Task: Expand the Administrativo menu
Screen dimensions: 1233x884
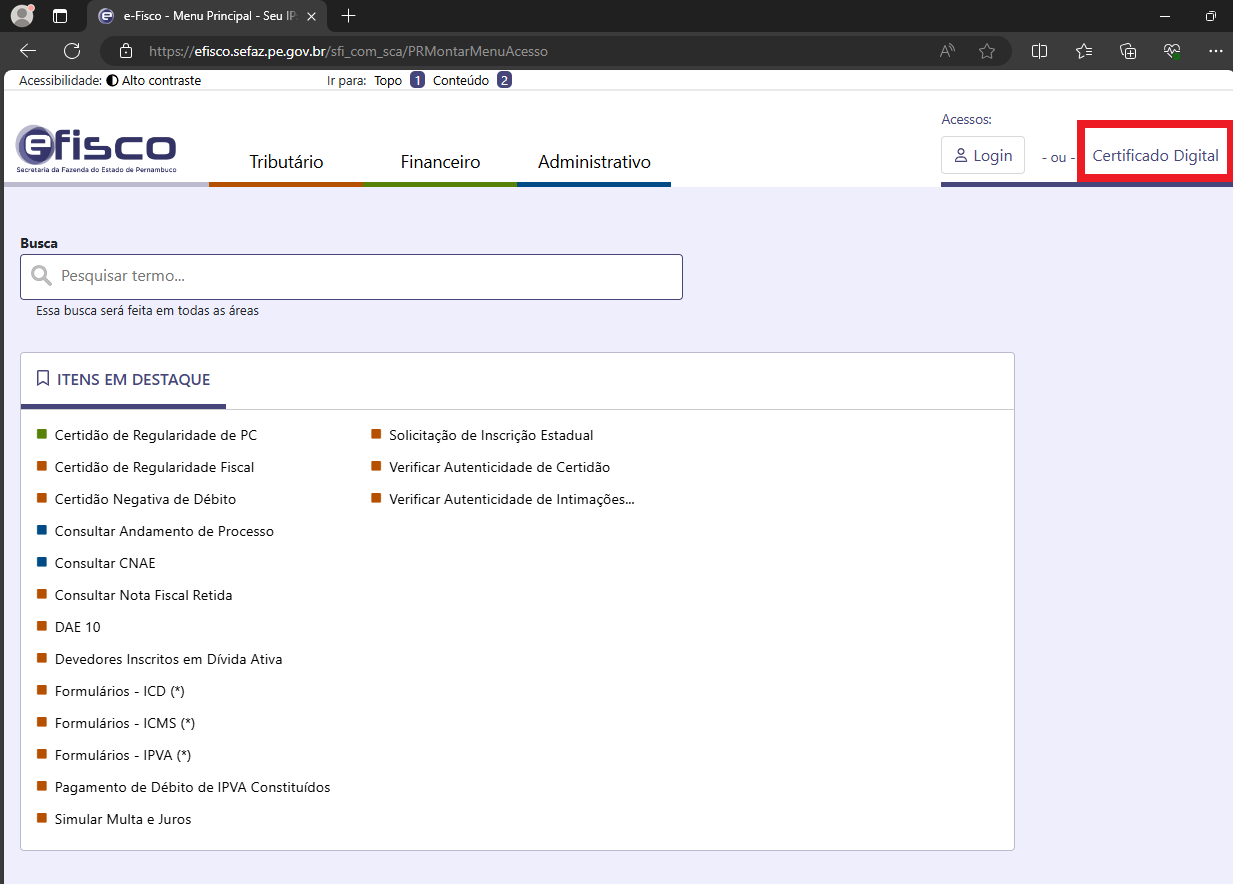Action: point(594,162)
